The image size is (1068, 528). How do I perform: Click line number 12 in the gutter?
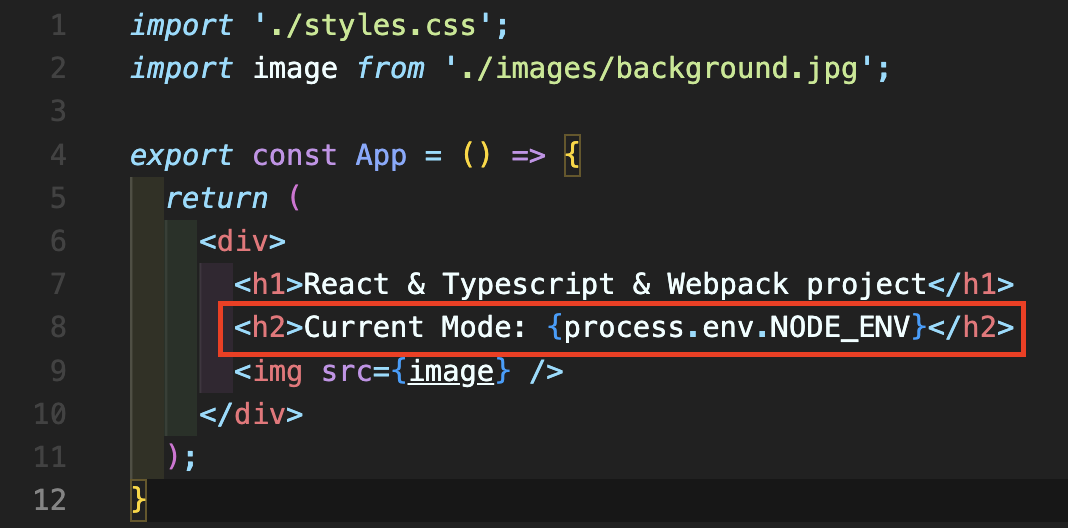(50, 501)
